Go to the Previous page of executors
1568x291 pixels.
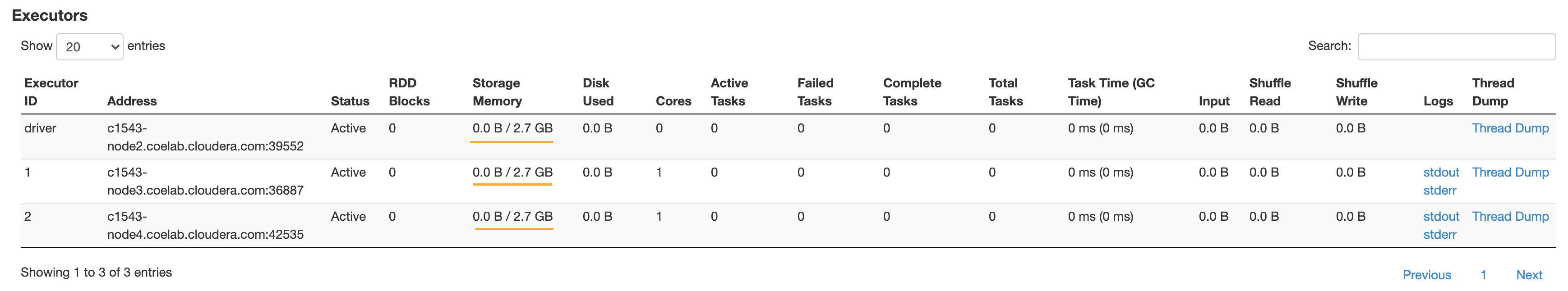(1426, 275)
